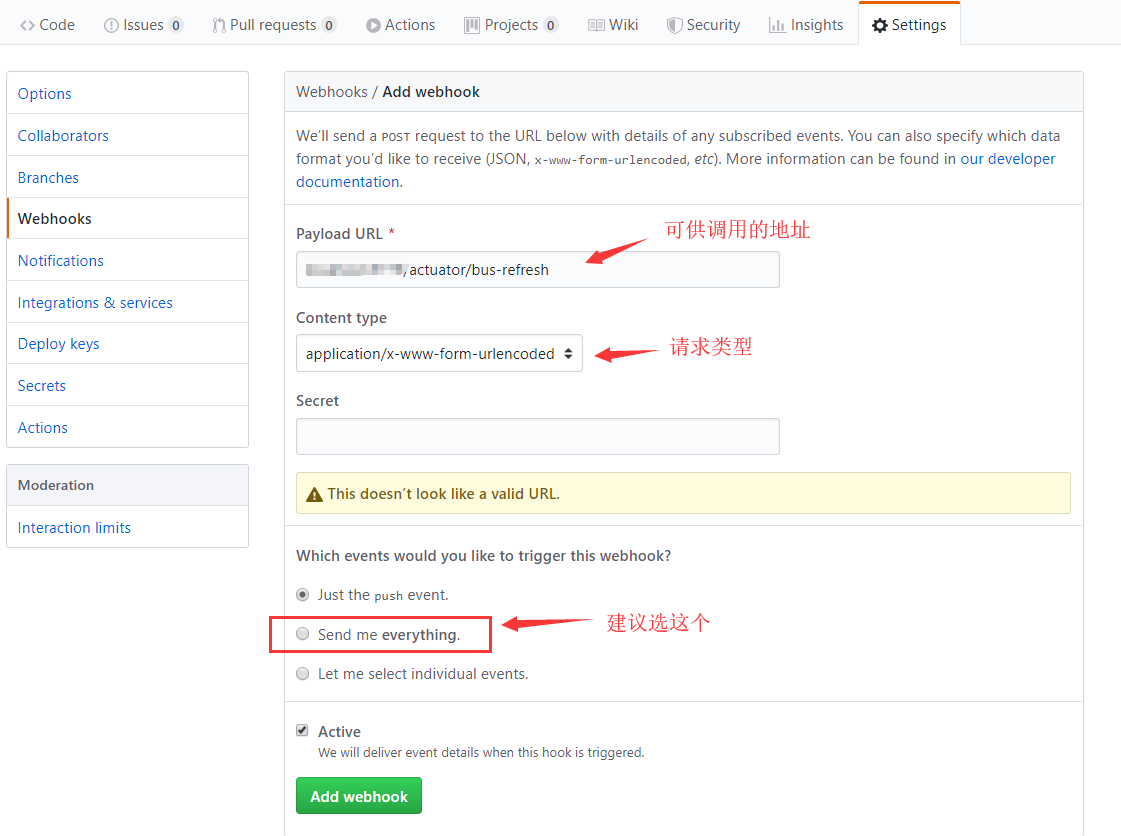Open the Content type dropdown
This screenshot has height=836, width=1121.
(x=439, y=353)
